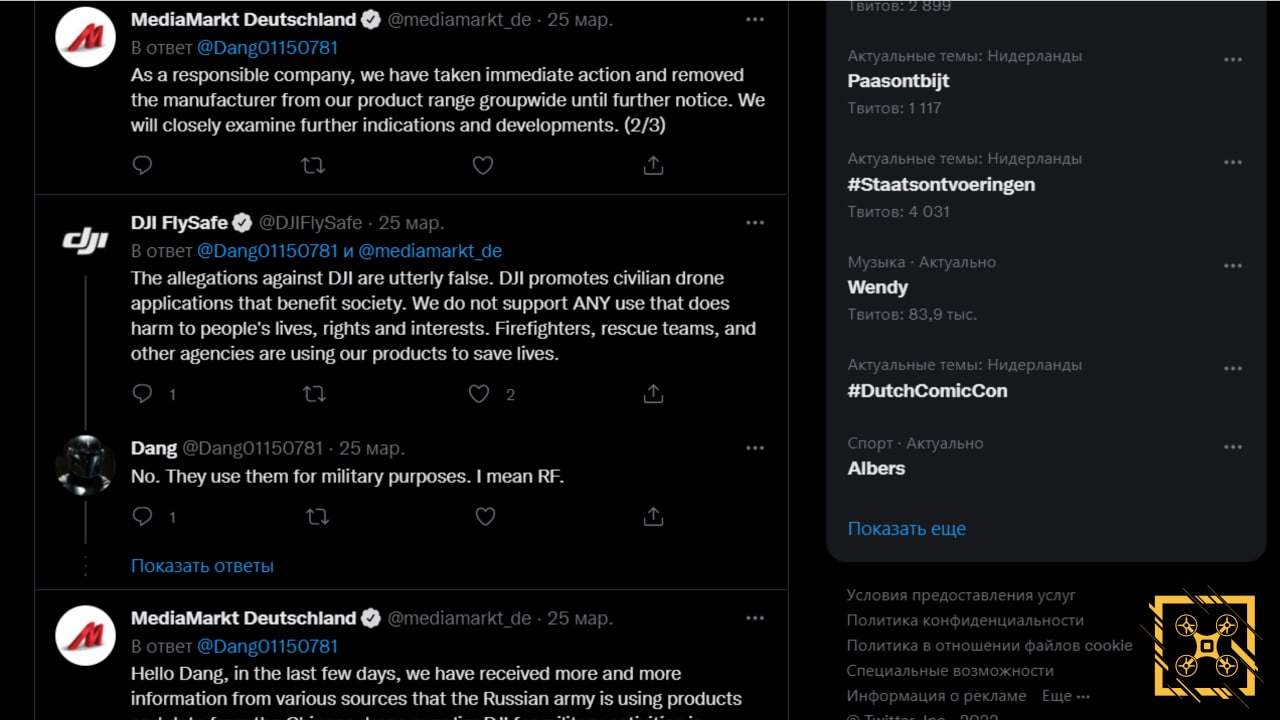
Task: Retweet the DJI FlySafe tweet
Action: (314, 394)
